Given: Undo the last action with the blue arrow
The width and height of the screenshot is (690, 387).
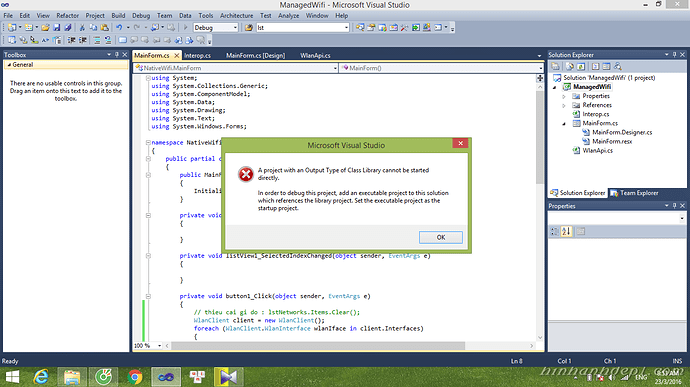Looking at the screenshot, I should 119,27.
